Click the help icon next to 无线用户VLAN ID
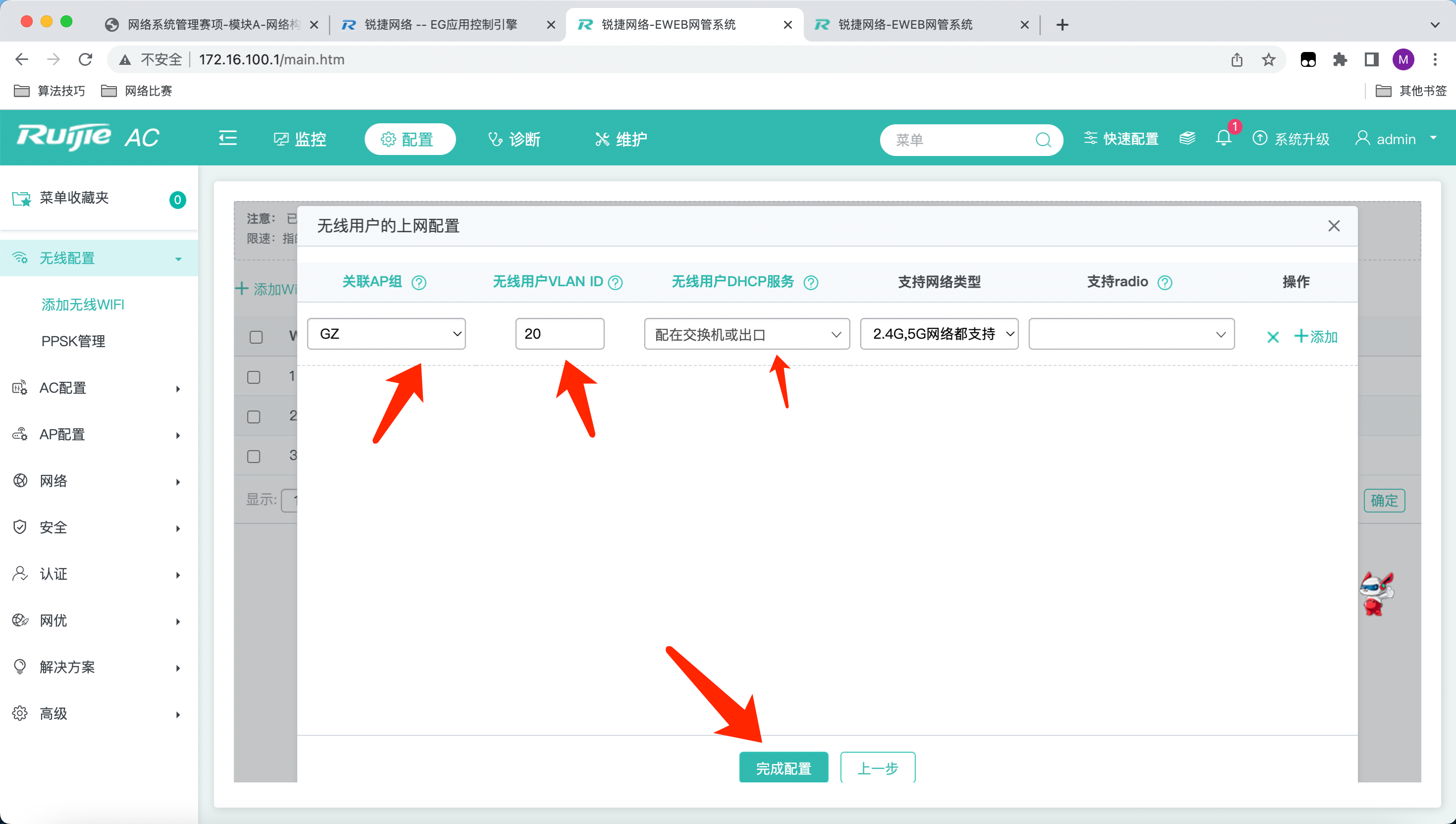Image resolution: width=1456 pixels, height=824 pixels. (x=616, y=282)
